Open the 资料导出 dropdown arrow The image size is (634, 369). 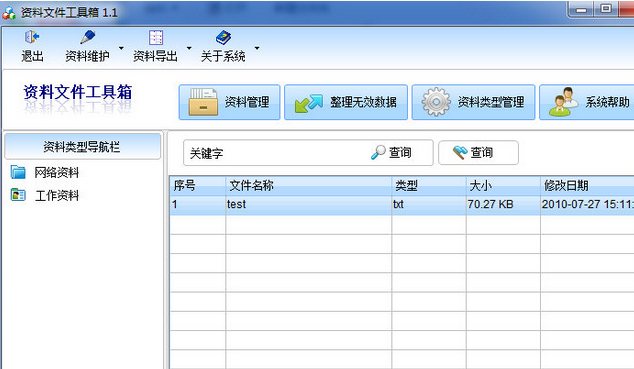coord(189,48)
